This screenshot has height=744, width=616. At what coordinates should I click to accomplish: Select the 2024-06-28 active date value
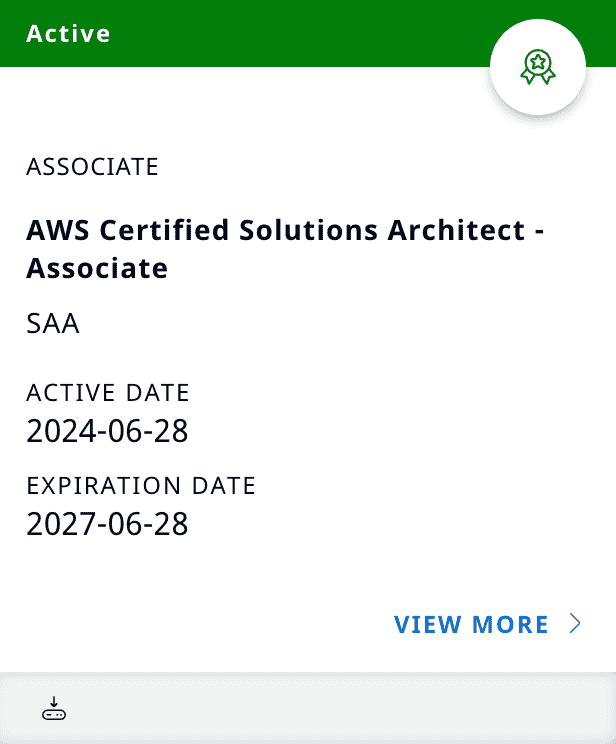107,431
